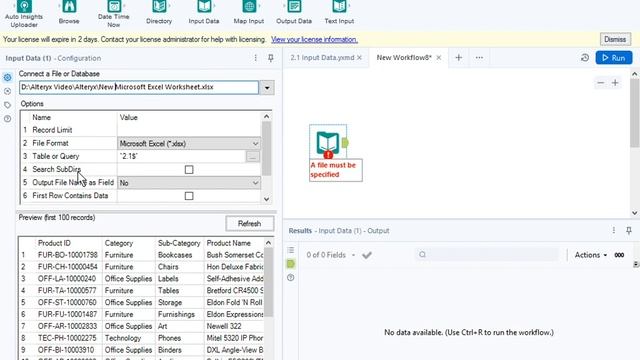Open the file path dropdown arrow

[267, 88]
